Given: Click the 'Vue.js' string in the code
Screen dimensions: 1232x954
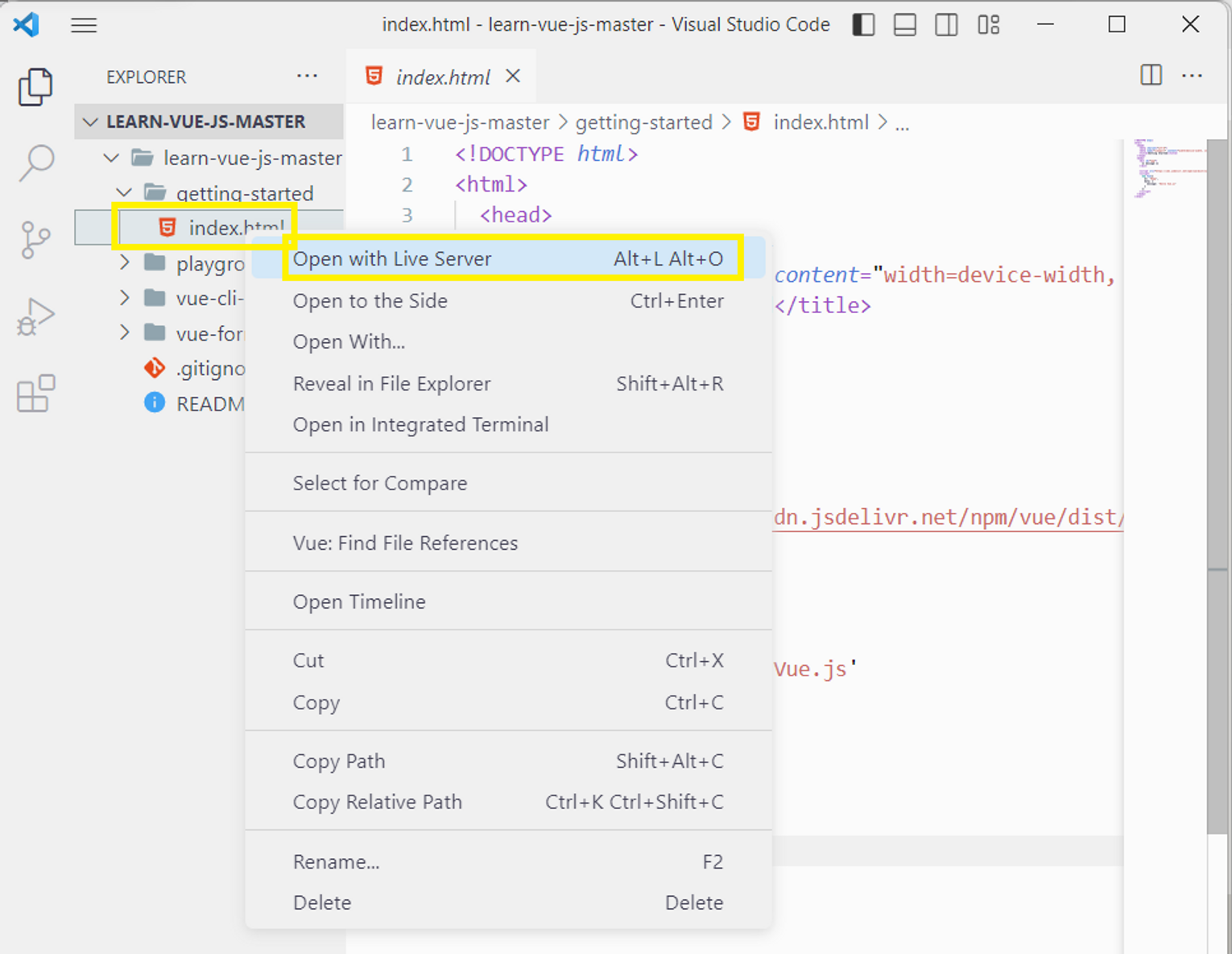Looking at the screenshot, I should (815, 669).
